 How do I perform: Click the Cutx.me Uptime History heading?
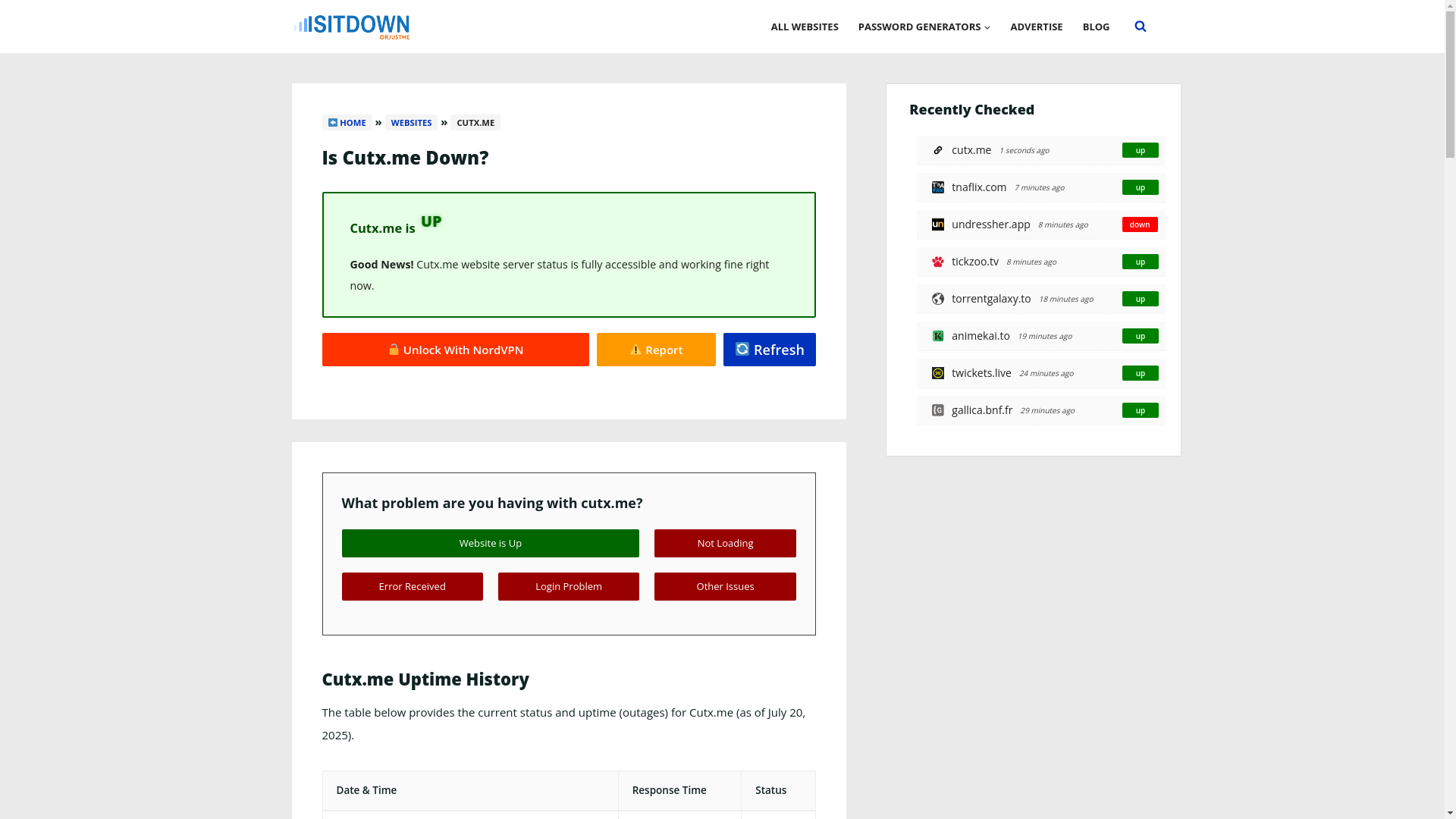coord(425,679)
